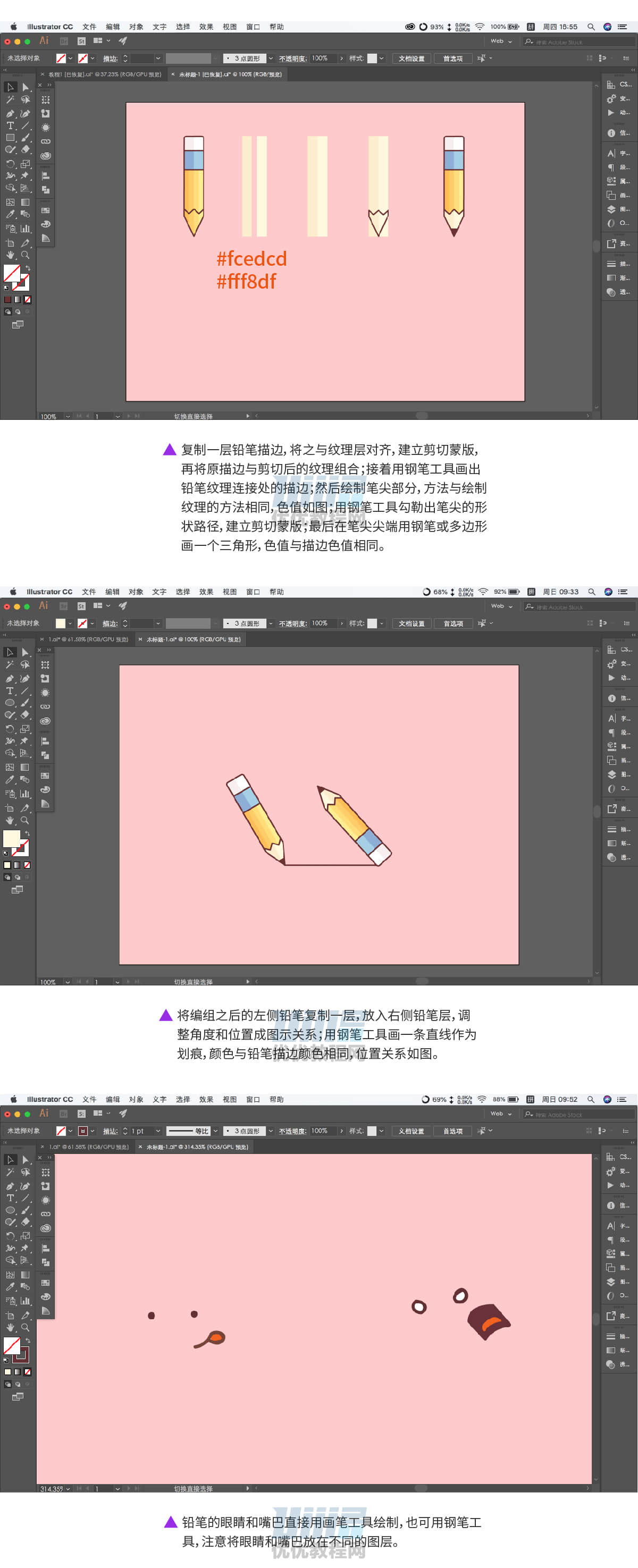Open fill color dropdown arrow in top screenshot

(x=71, y=58)
